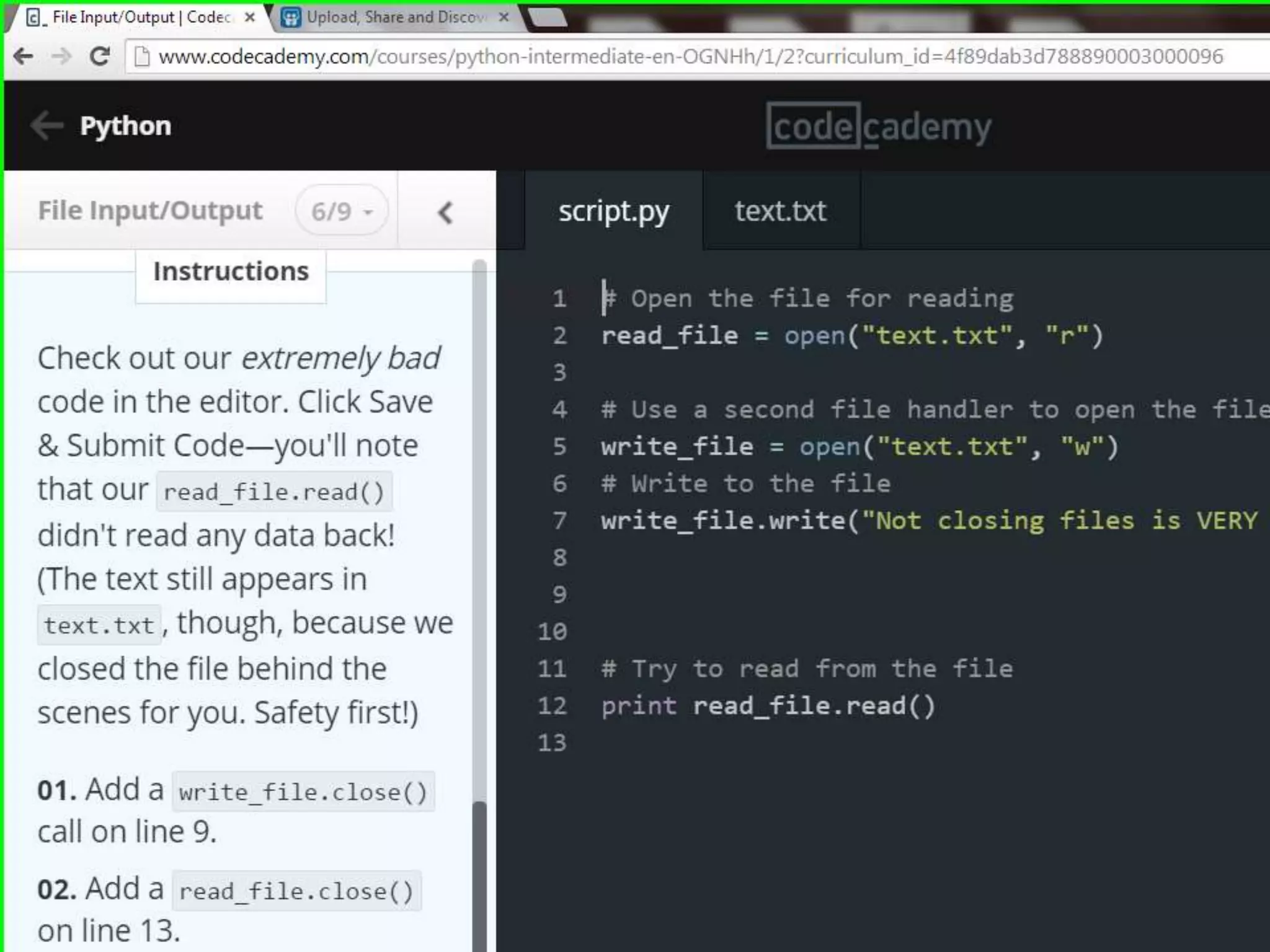Click the Python course title
Screen dimensions: 1270x952
coord(126,126)
